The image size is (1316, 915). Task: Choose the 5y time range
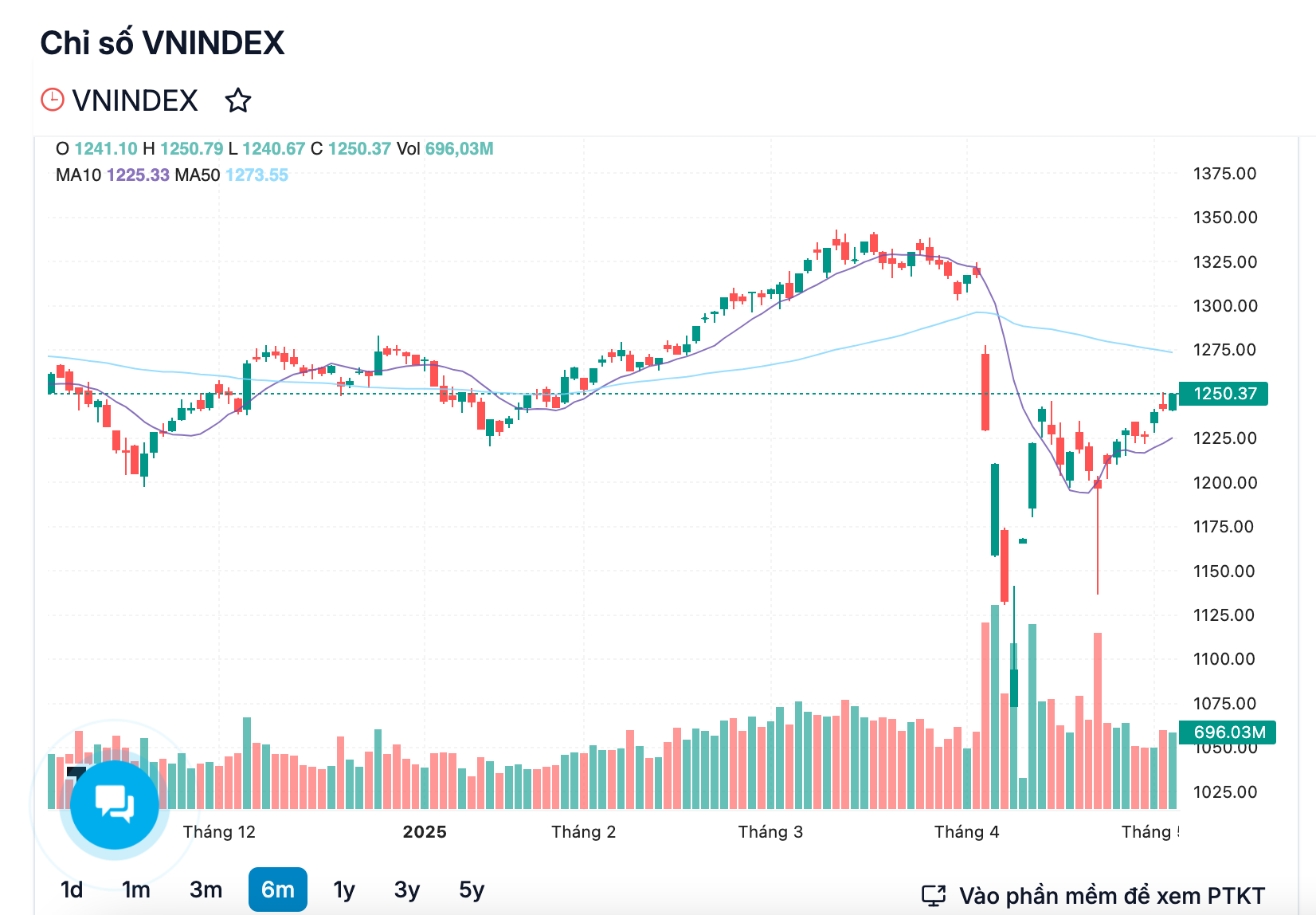472,889
